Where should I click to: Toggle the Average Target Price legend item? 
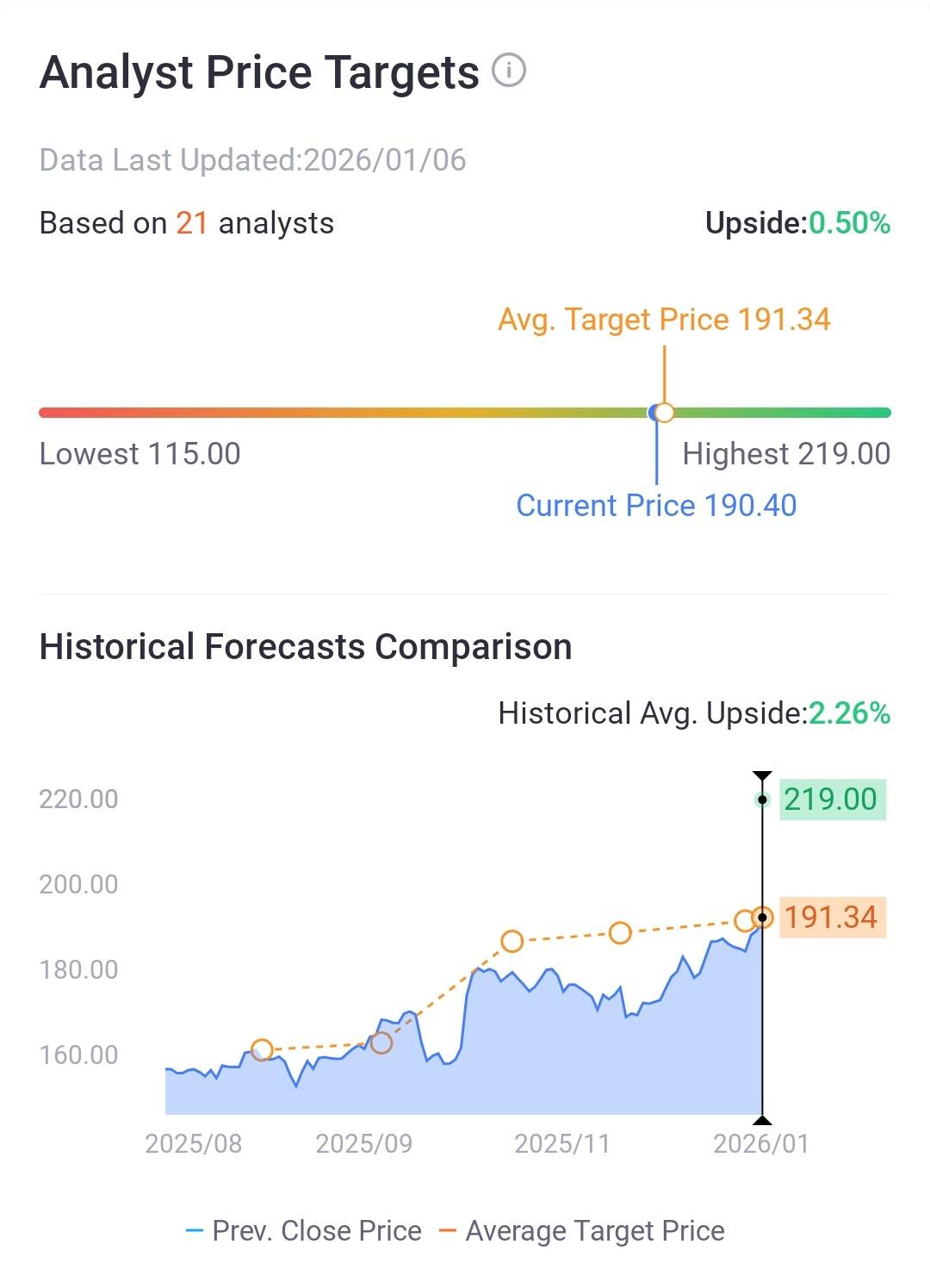click(x=582, y=1231)
